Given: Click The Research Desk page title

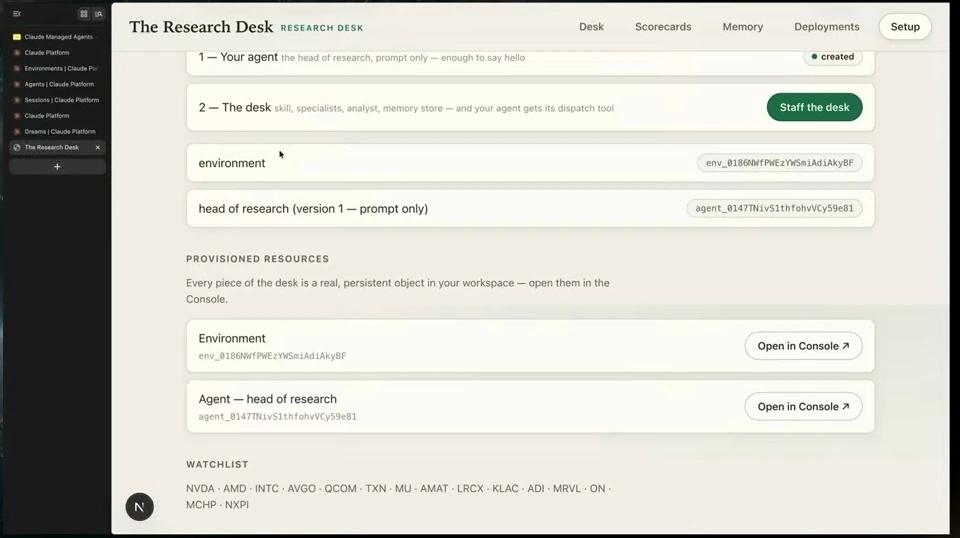Looking at the screenshot, I should point(201,27).
